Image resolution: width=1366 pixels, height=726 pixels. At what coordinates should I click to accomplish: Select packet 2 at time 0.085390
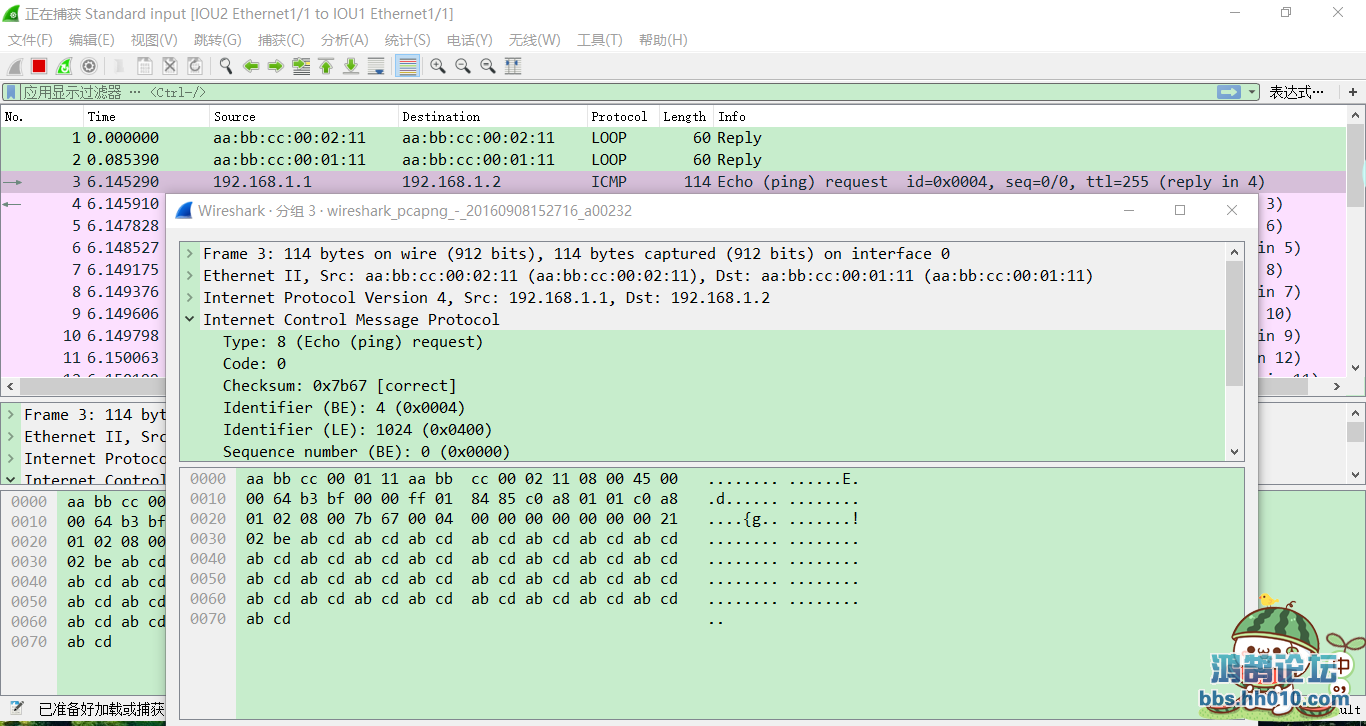674,160
